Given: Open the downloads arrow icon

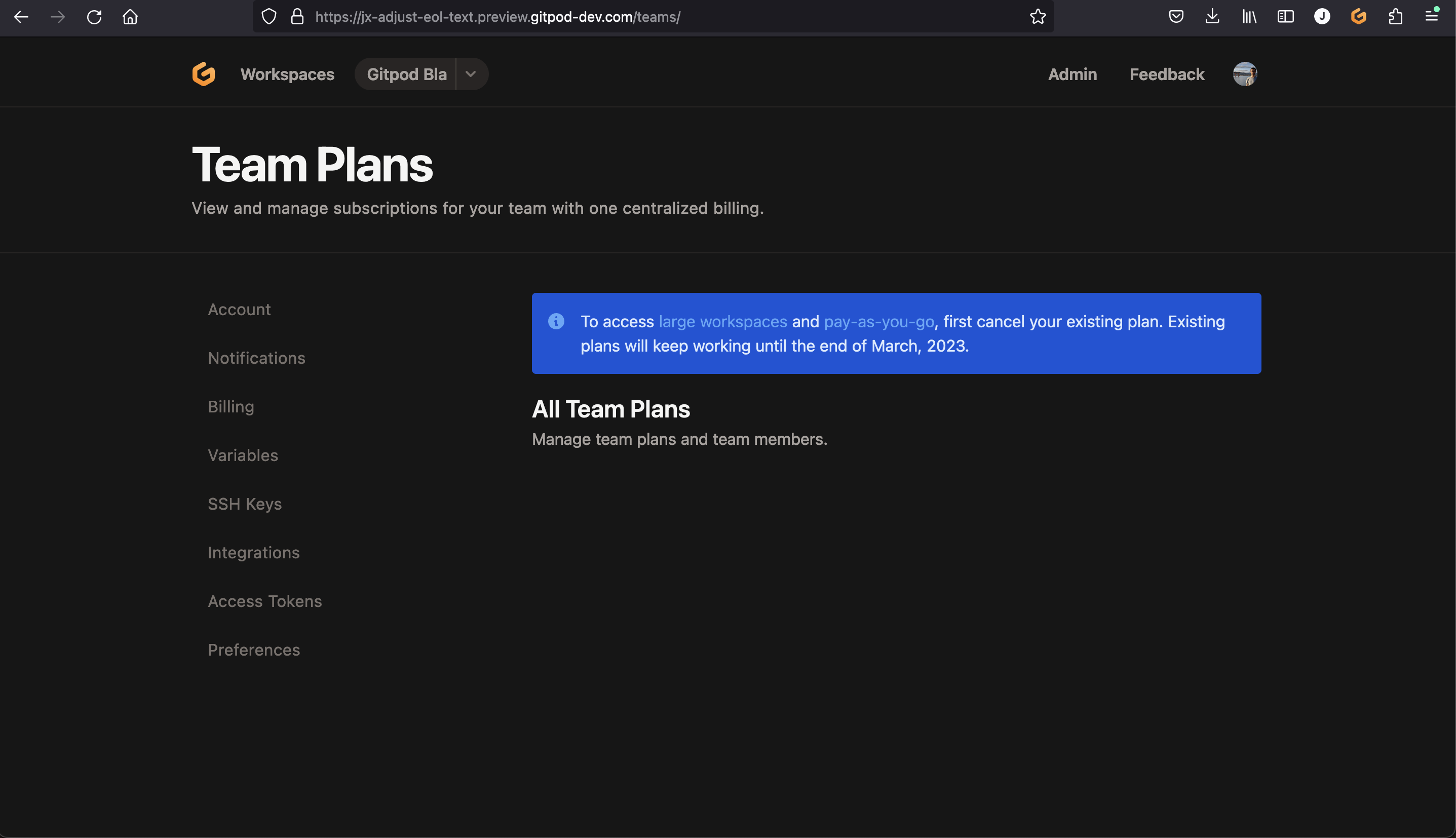Looking at the screenshot, I should pyautogui.click(x=1212, y=17).
